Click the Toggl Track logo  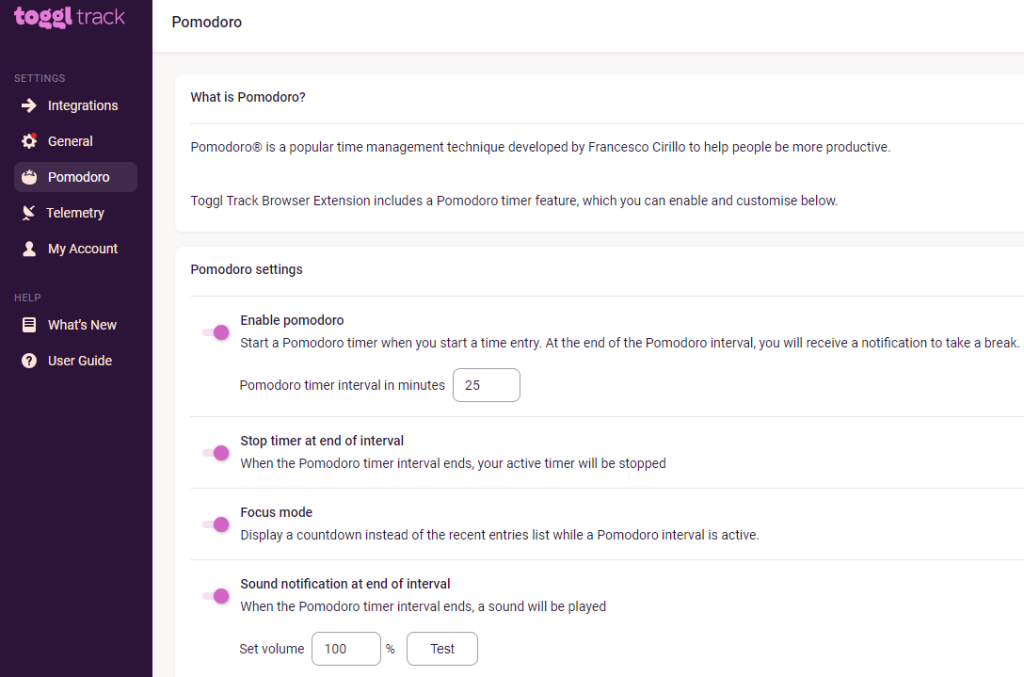pyautogui.click(x=70, y=18)
